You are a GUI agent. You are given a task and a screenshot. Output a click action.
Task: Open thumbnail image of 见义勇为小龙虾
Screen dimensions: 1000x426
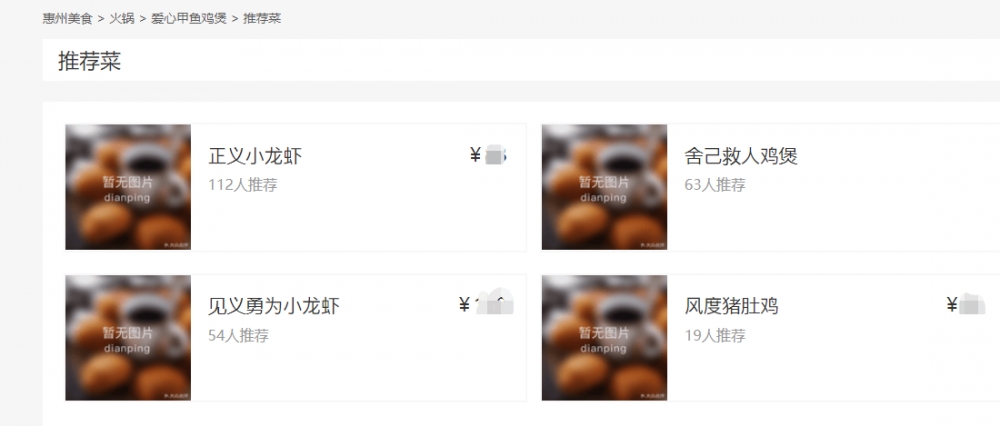point(128,338)
